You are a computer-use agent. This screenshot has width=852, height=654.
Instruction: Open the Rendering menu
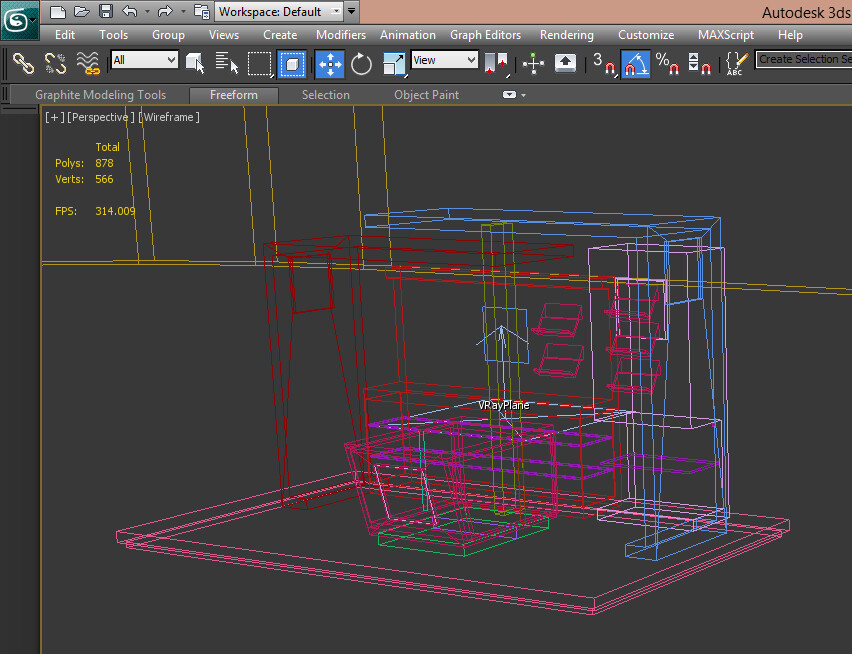[x=566, y=34]
